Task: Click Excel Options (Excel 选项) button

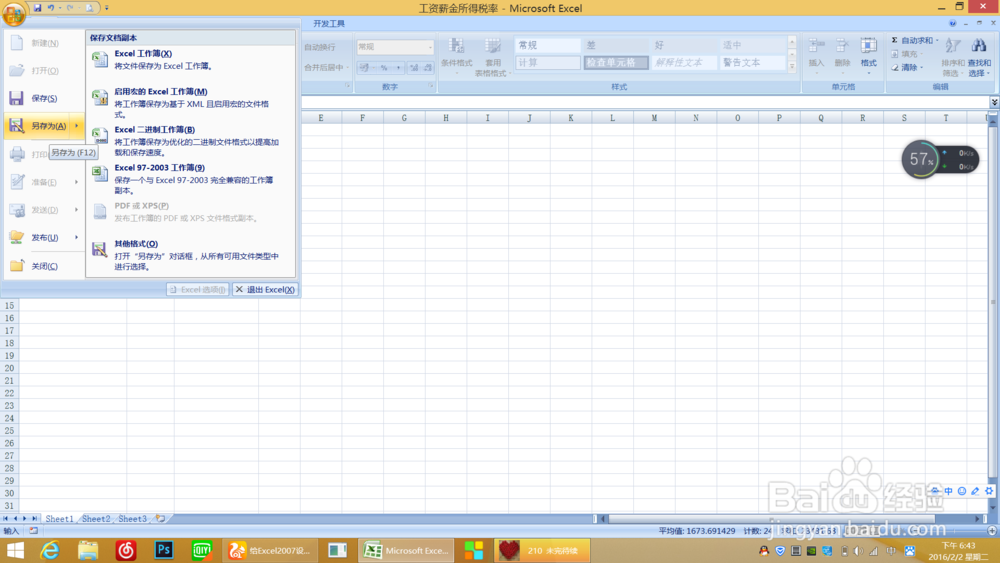Action: pyautogui.click(x=198, y=289)
